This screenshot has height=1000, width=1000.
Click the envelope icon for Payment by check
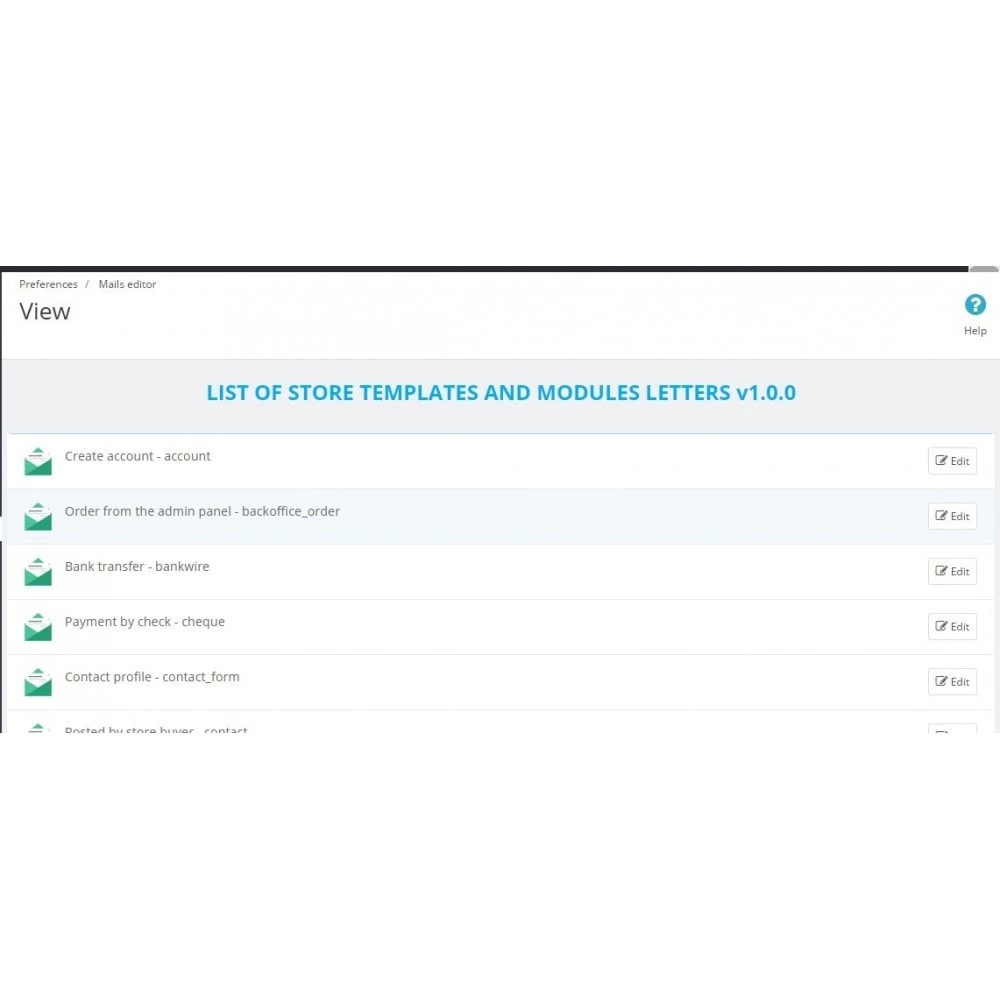[38, 627]
